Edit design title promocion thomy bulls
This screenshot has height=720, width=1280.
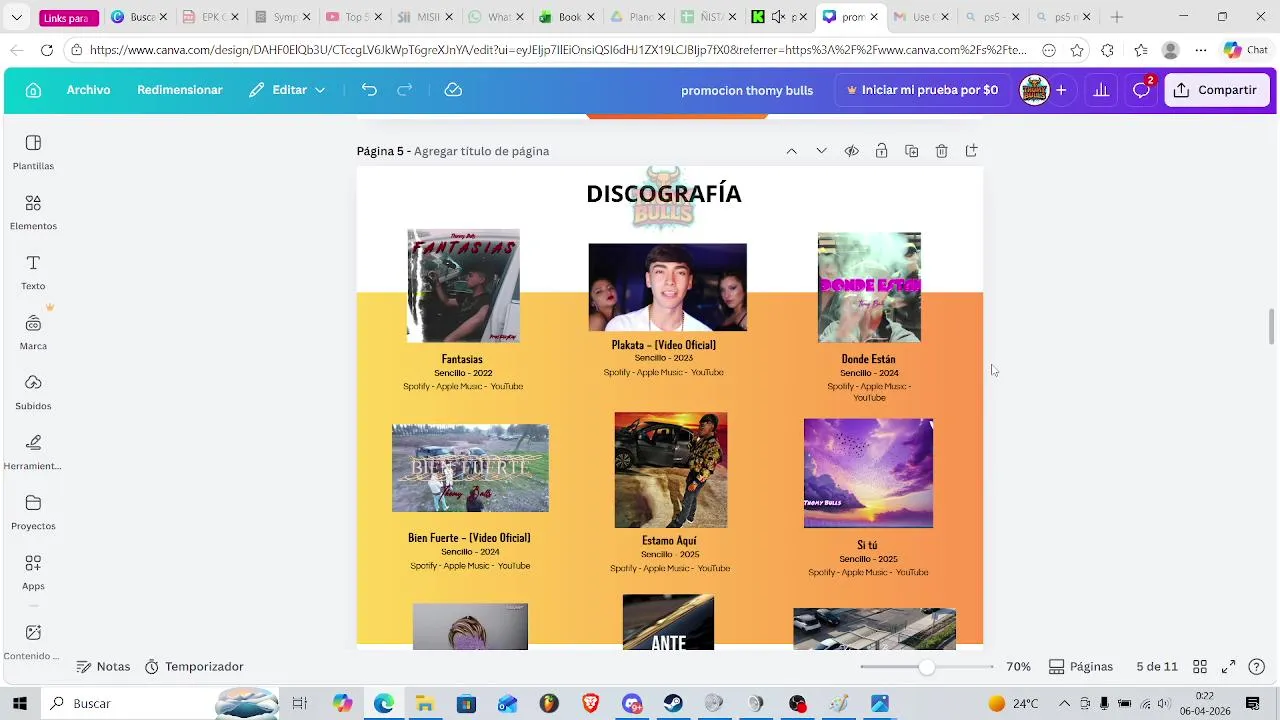coord(747,90)
